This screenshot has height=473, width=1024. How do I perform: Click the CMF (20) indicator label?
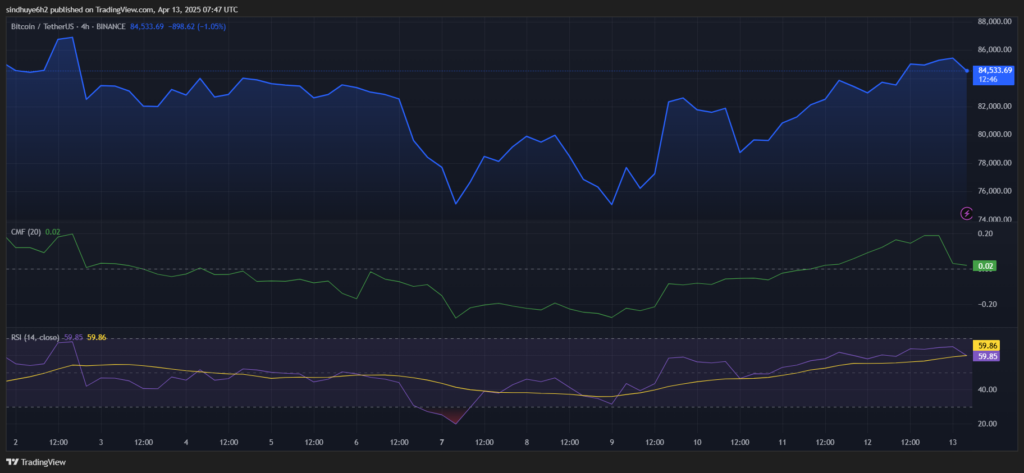[27, 231]
